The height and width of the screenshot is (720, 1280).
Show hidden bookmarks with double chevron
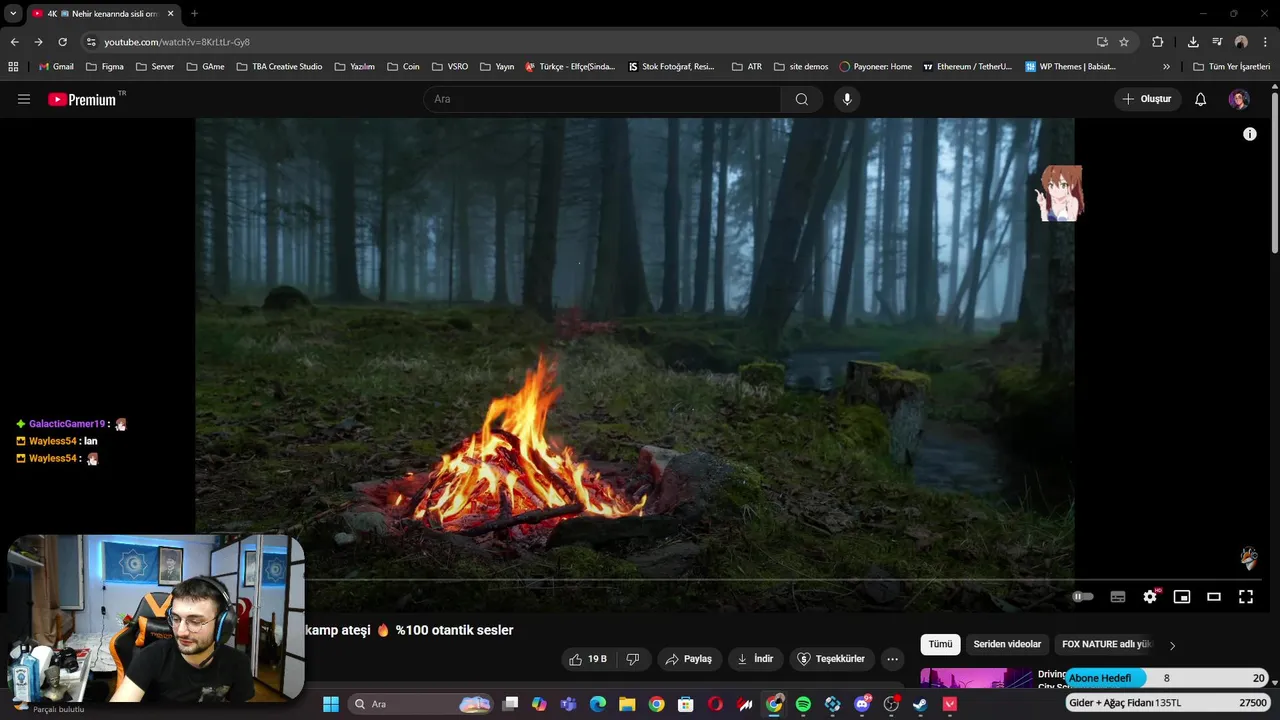point(1166,67)
